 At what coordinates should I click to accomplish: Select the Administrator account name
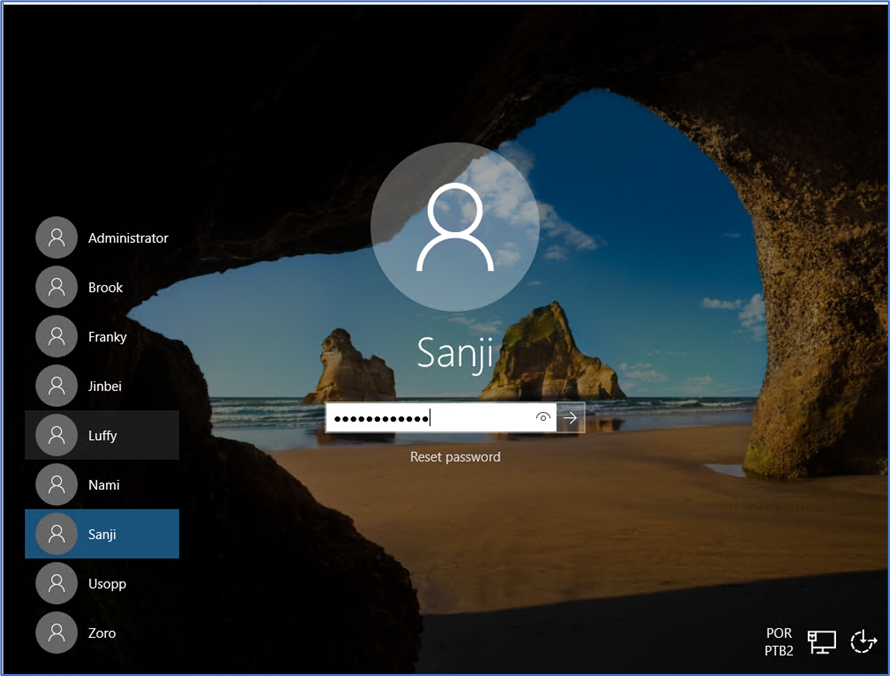128,238
